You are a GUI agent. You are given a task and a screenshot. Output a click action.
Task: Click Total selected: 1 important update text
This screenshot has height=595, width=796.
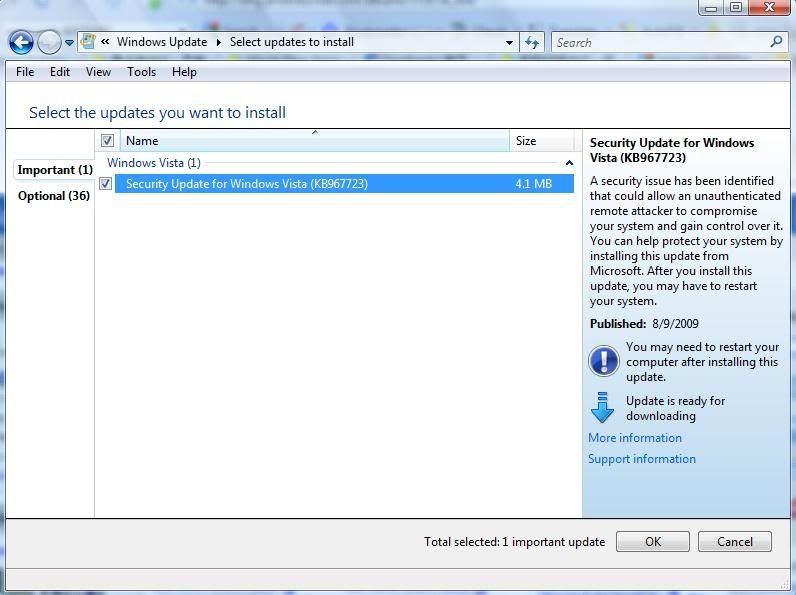514,542
